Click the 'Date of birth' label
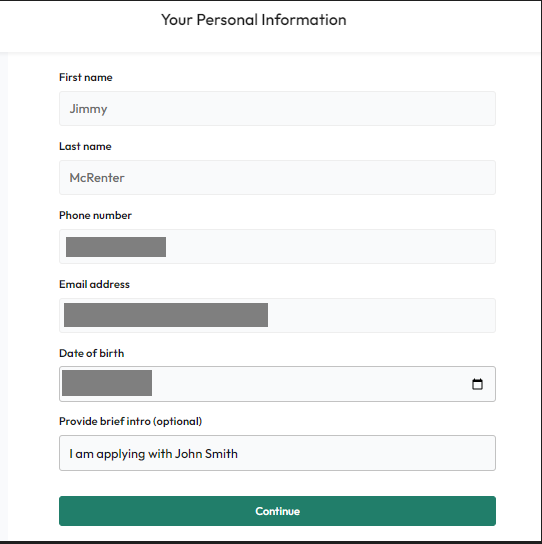 (x=92, y=353)
